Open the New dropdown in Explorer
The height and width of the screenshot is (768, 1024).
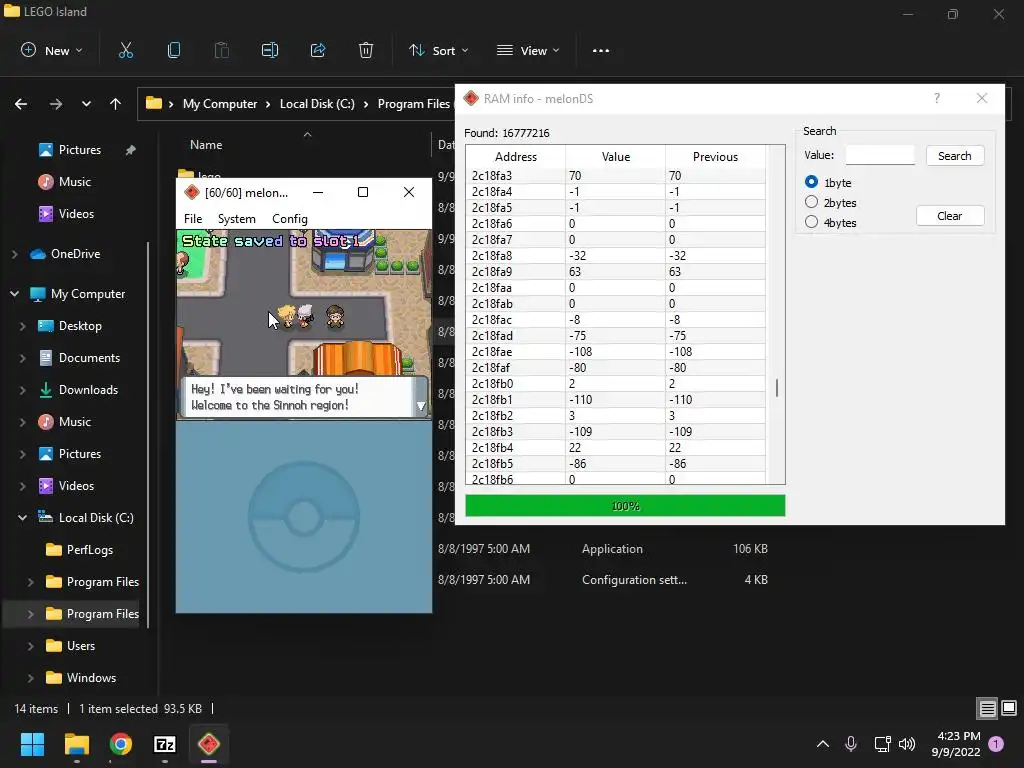pos(52,50)
